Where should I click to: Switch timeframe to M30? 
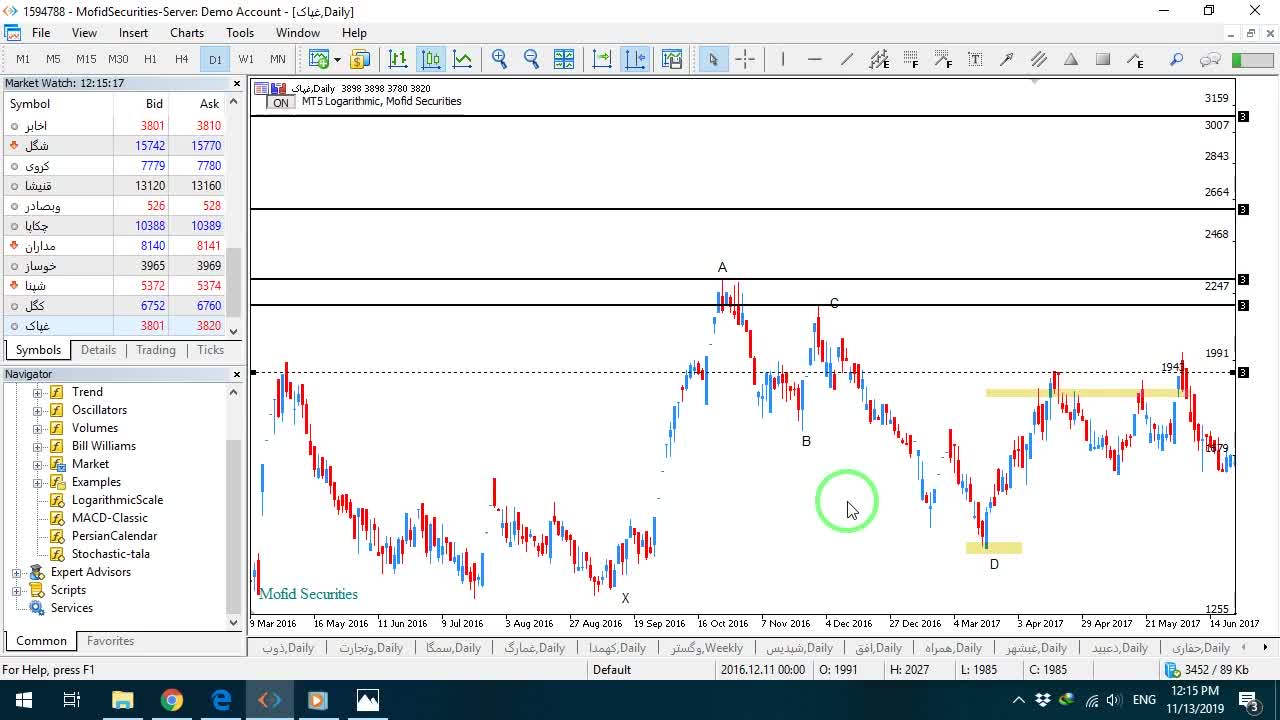(118, 59)
